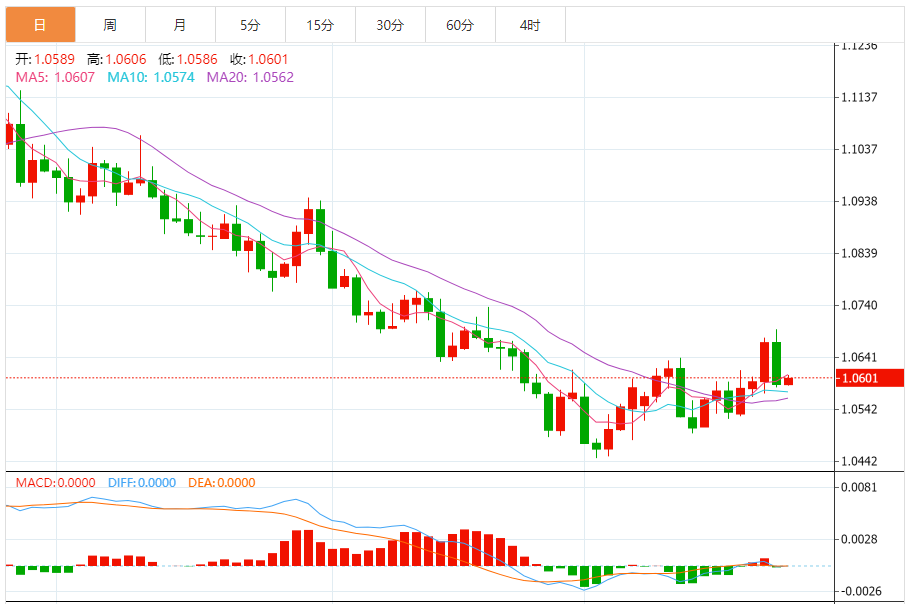Click the tallest red MACD histogram bar
The width and height of the screenshot is (910, 604).
464,547
